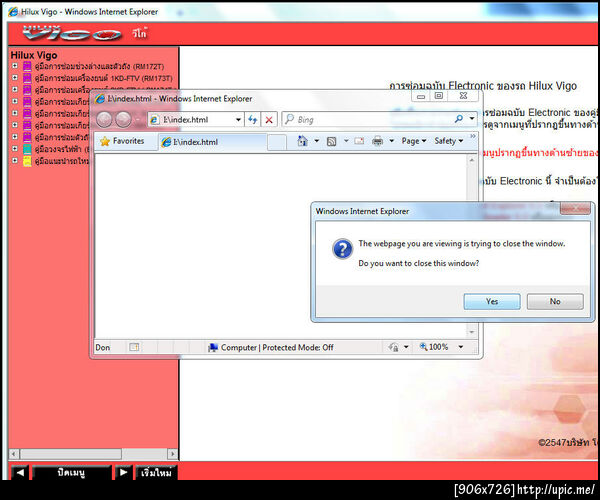600x500 pixels.
Task: Open the Home button dropdown arrow
Action: click(317, 141)
